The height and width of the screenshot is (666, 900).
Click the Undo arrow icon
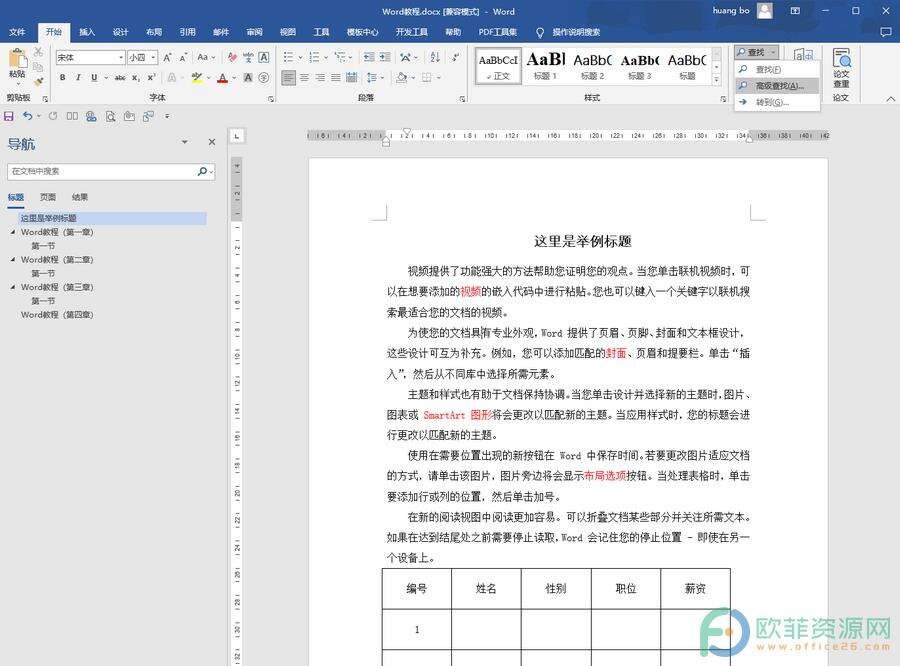pos(26,117)
